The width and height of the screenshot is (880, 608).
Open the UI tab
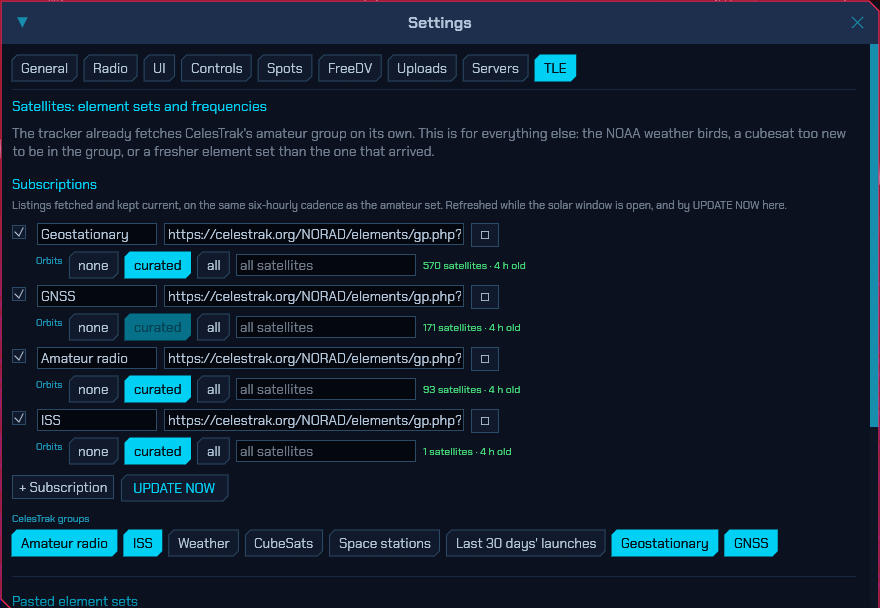[x=159, y=68]
